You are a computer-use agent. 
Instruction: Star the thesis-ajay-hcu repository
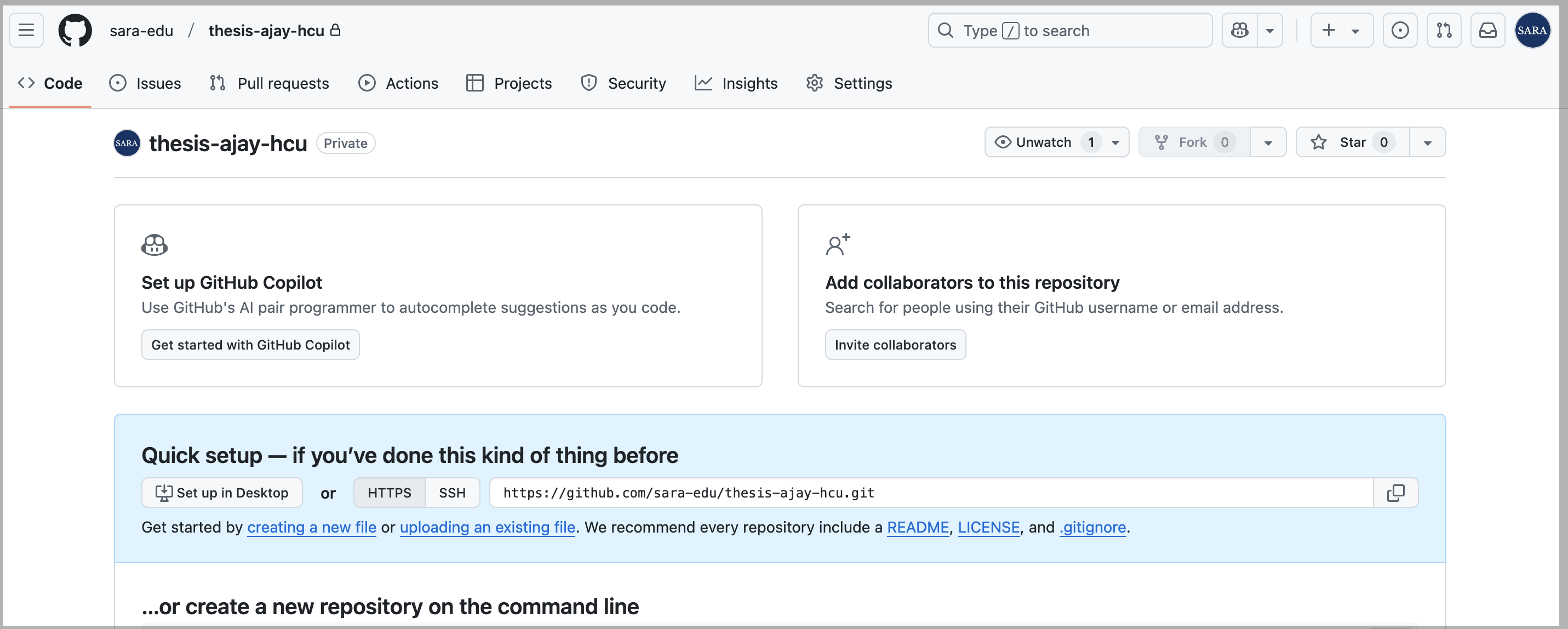pyautogui.click(x=1352, y=142)
